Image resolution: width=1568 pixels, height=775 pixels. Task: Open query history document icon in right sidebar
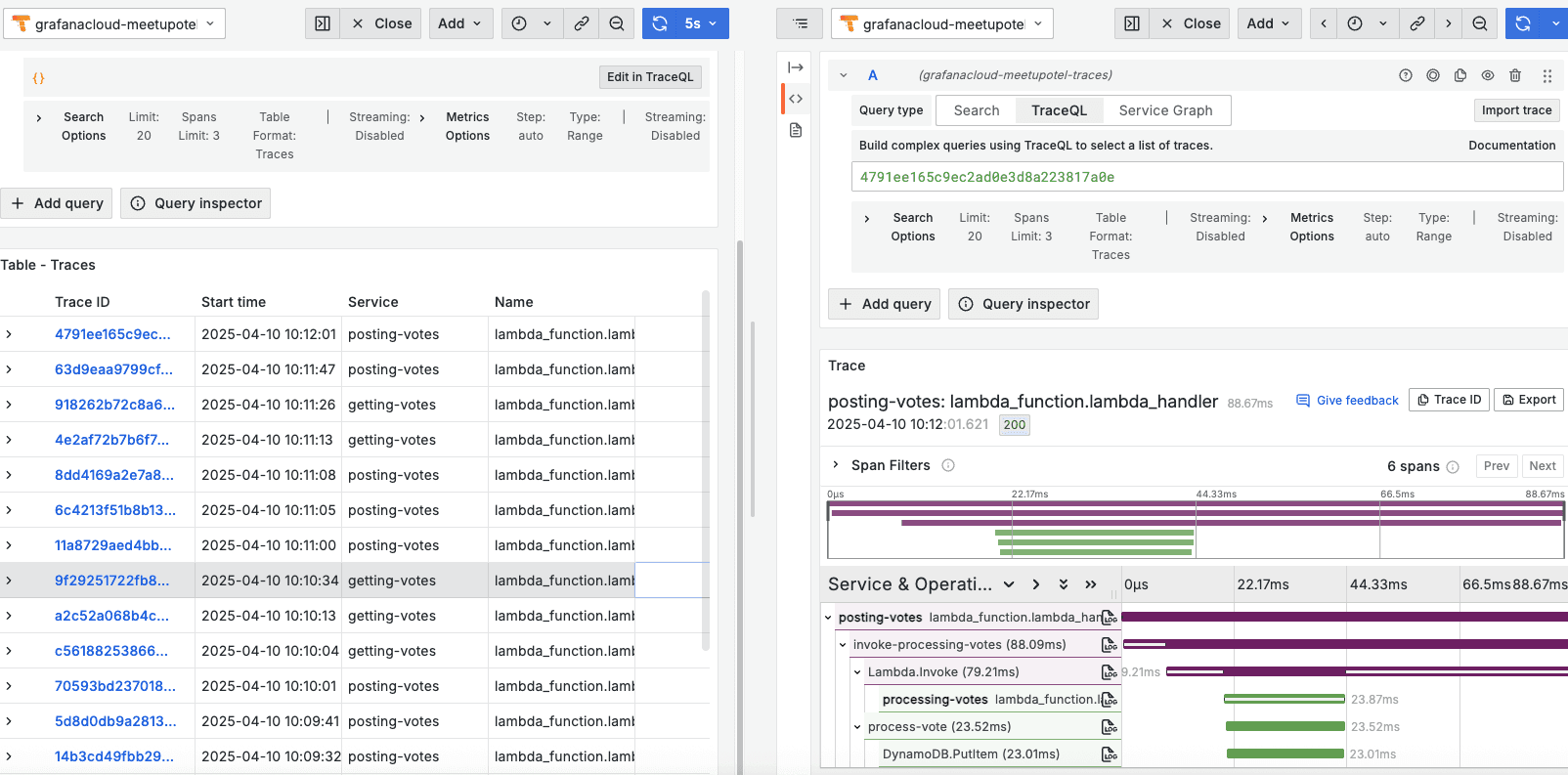[796, 130]
